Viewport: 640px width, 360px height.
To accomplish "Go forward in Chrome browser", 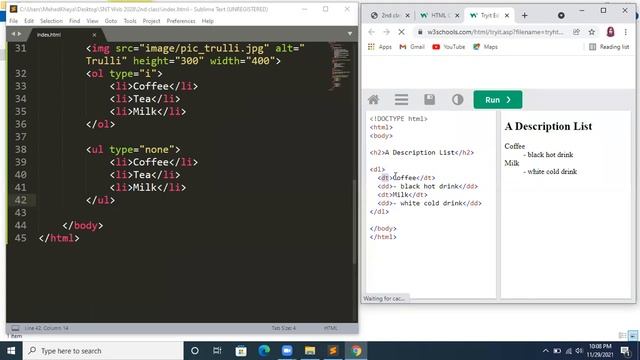I will point(386,32).
